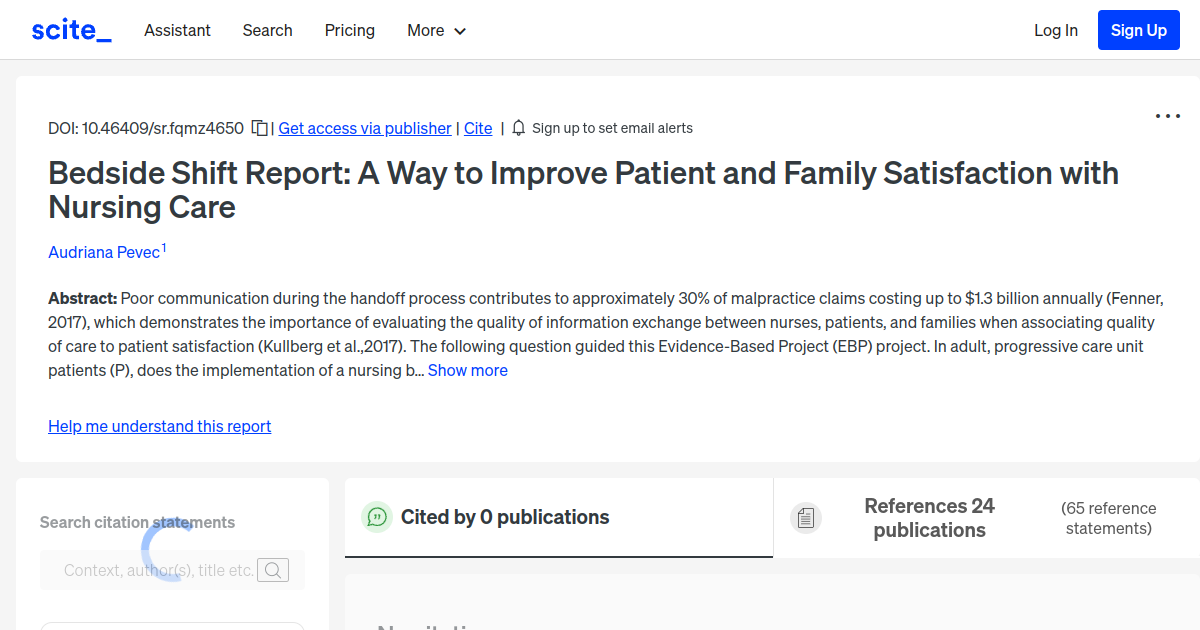
Task: Click the Log In link
Action: pos(1055,30)
